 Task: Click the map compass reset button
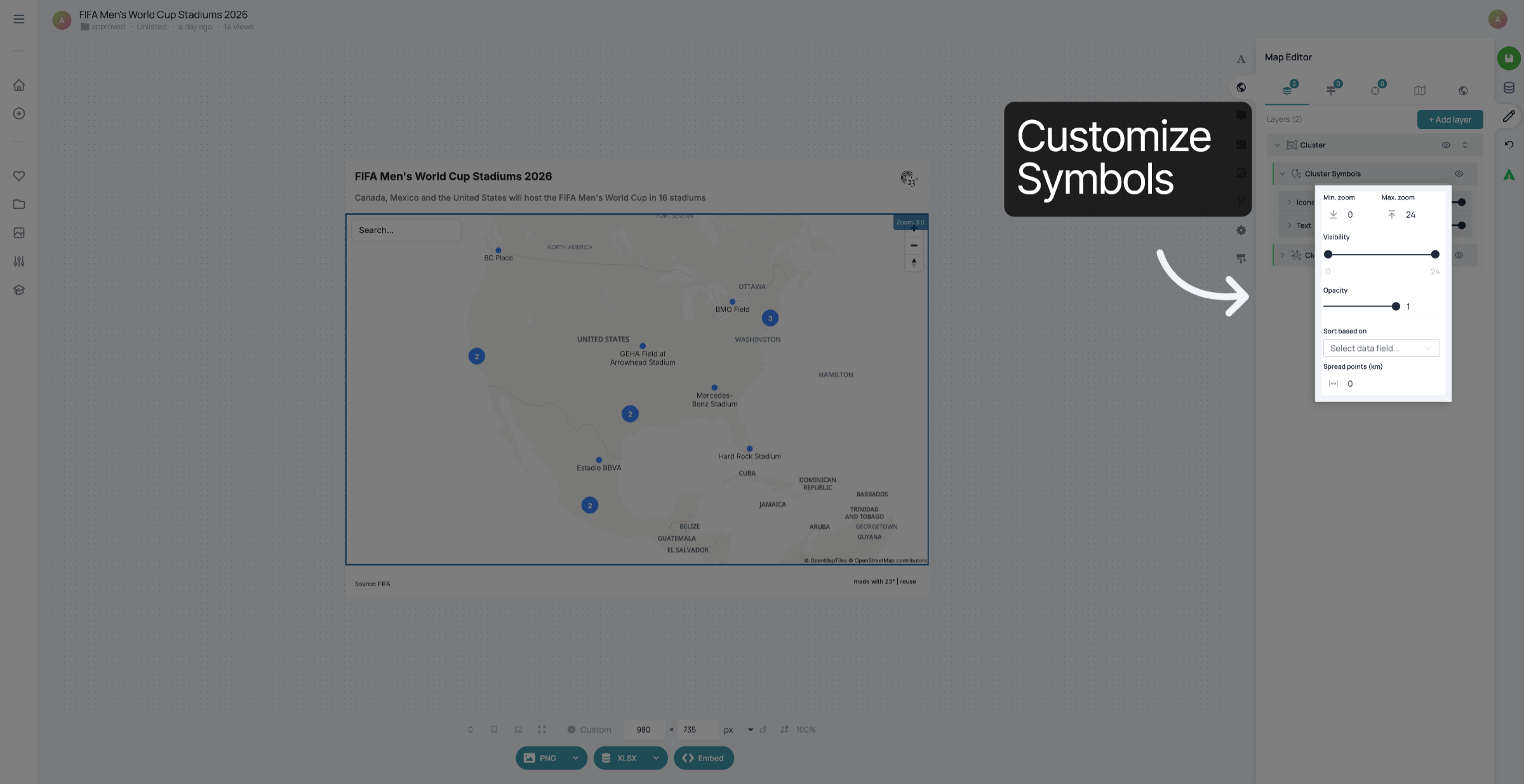click(x=914, y=262)
